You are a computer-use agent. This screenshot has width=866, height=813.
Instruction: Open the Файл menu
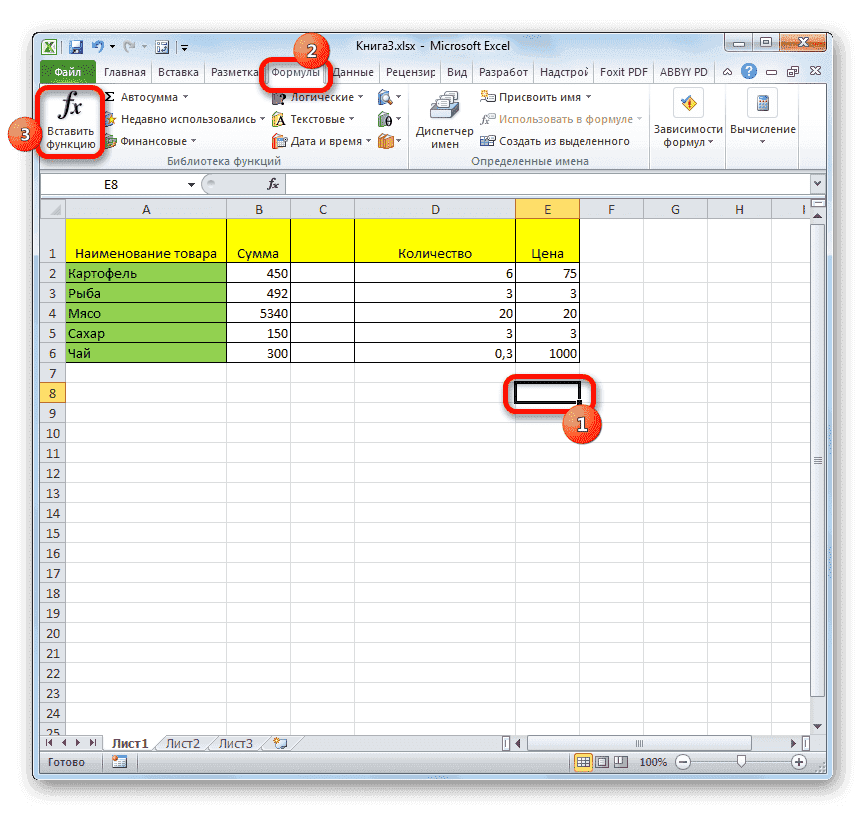click(x=67, y=71)
